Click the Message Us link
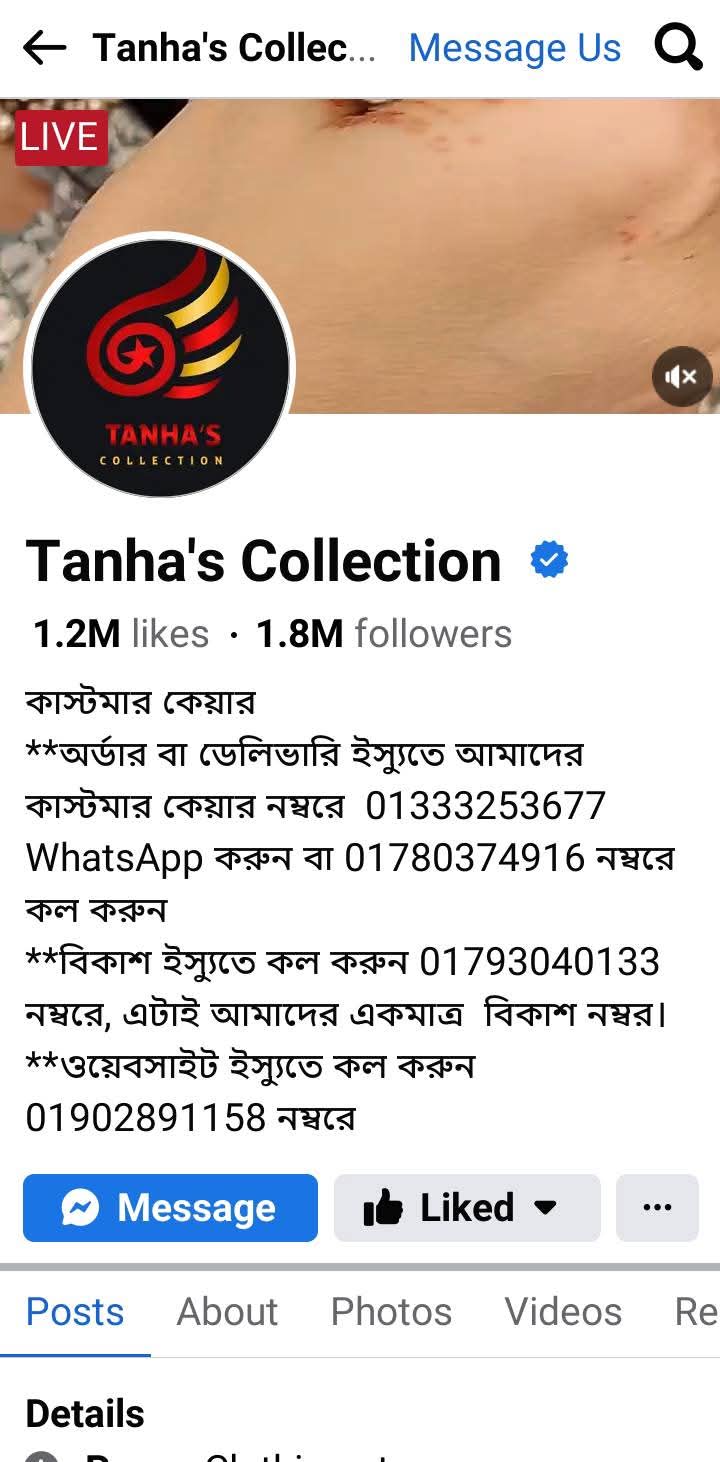 pos(515,47)
